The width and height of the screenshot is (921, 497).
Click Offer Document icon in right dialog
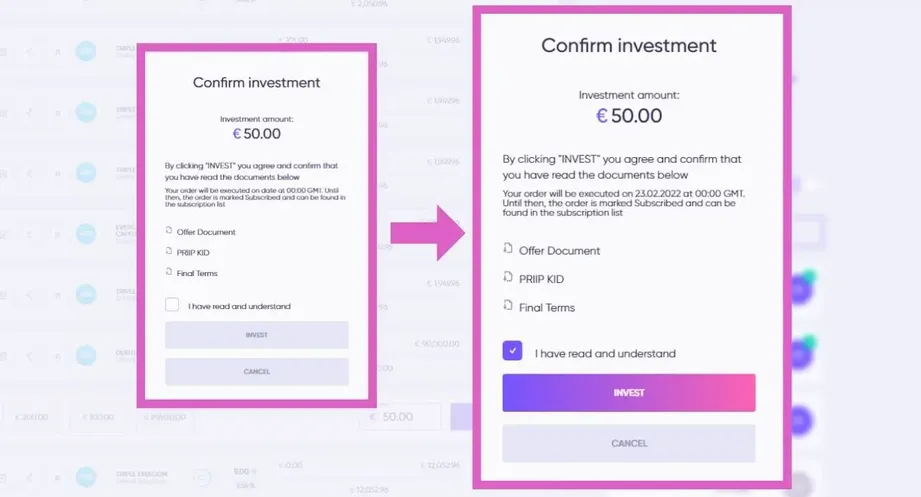pyautogui.click(x=508, y=248)
